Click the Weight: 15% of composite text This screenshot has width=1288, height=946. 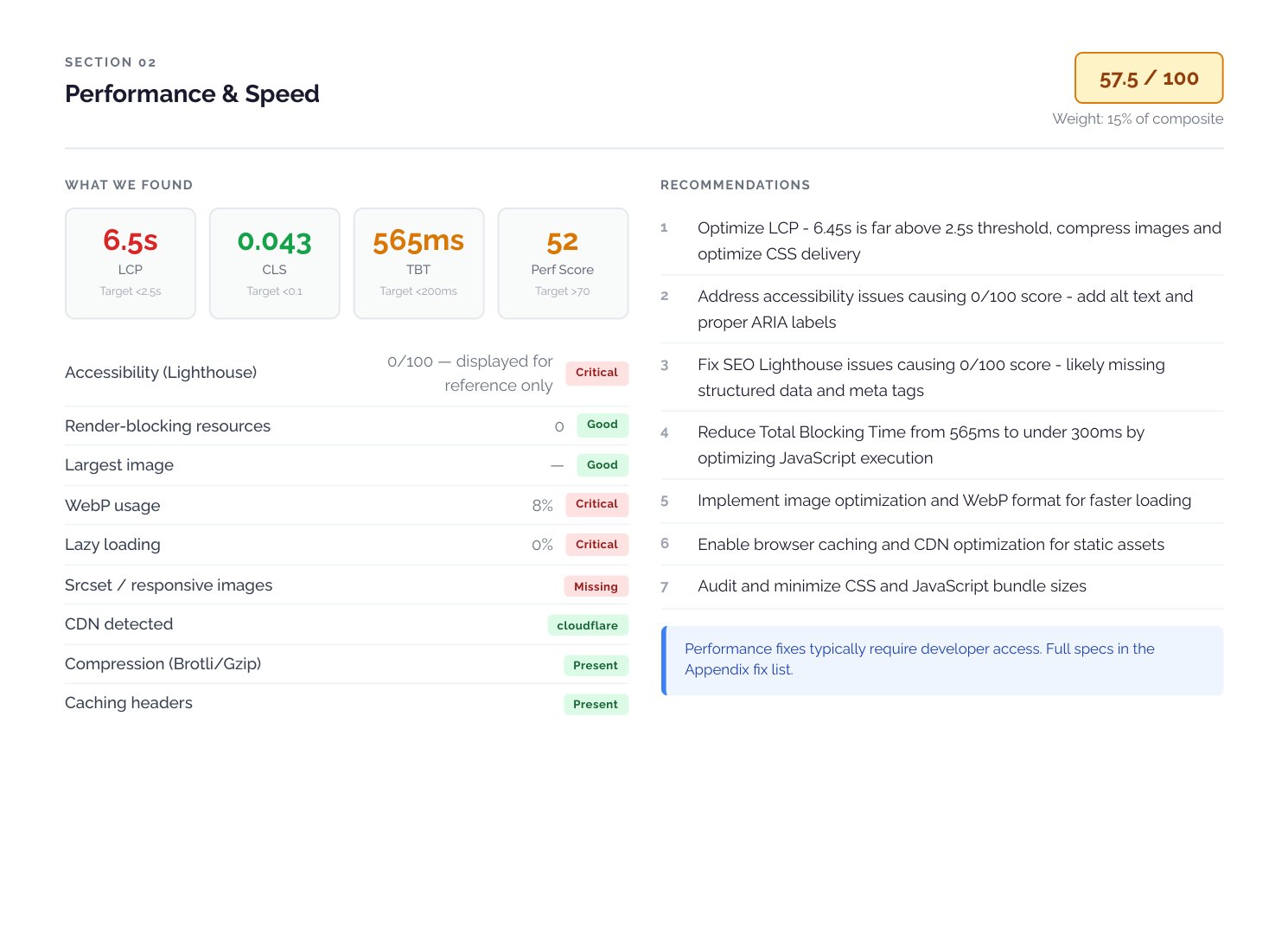tap(1138, 118)
